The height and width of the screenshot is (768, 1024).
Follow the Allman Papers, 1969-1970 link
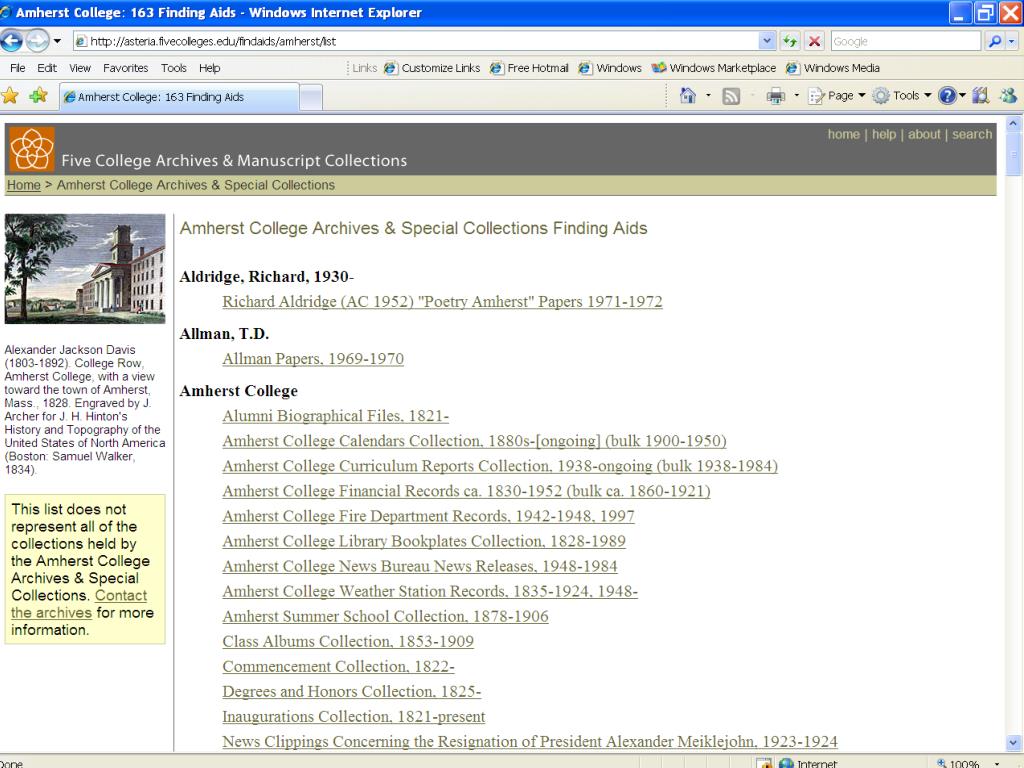(313, 359)
